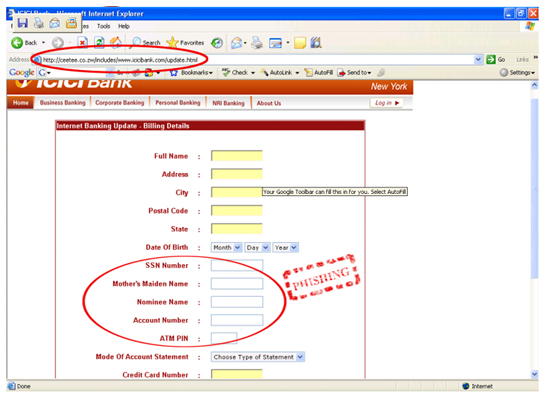Viewport: 550px width, 399px height.
Task: Click the Send to button
Action: click(x=354, y=73)
